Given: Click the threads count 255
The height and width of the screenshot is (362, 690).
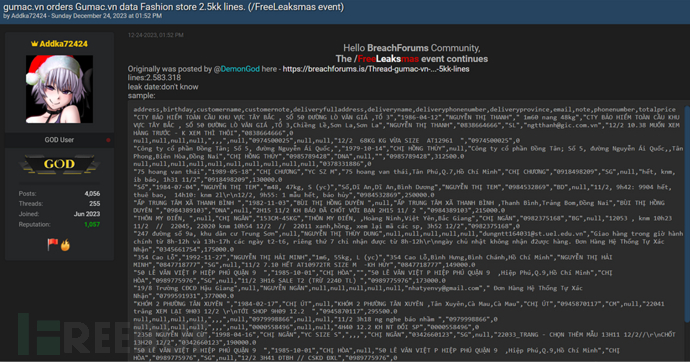Looking at the screenshot, I should 95,204.
